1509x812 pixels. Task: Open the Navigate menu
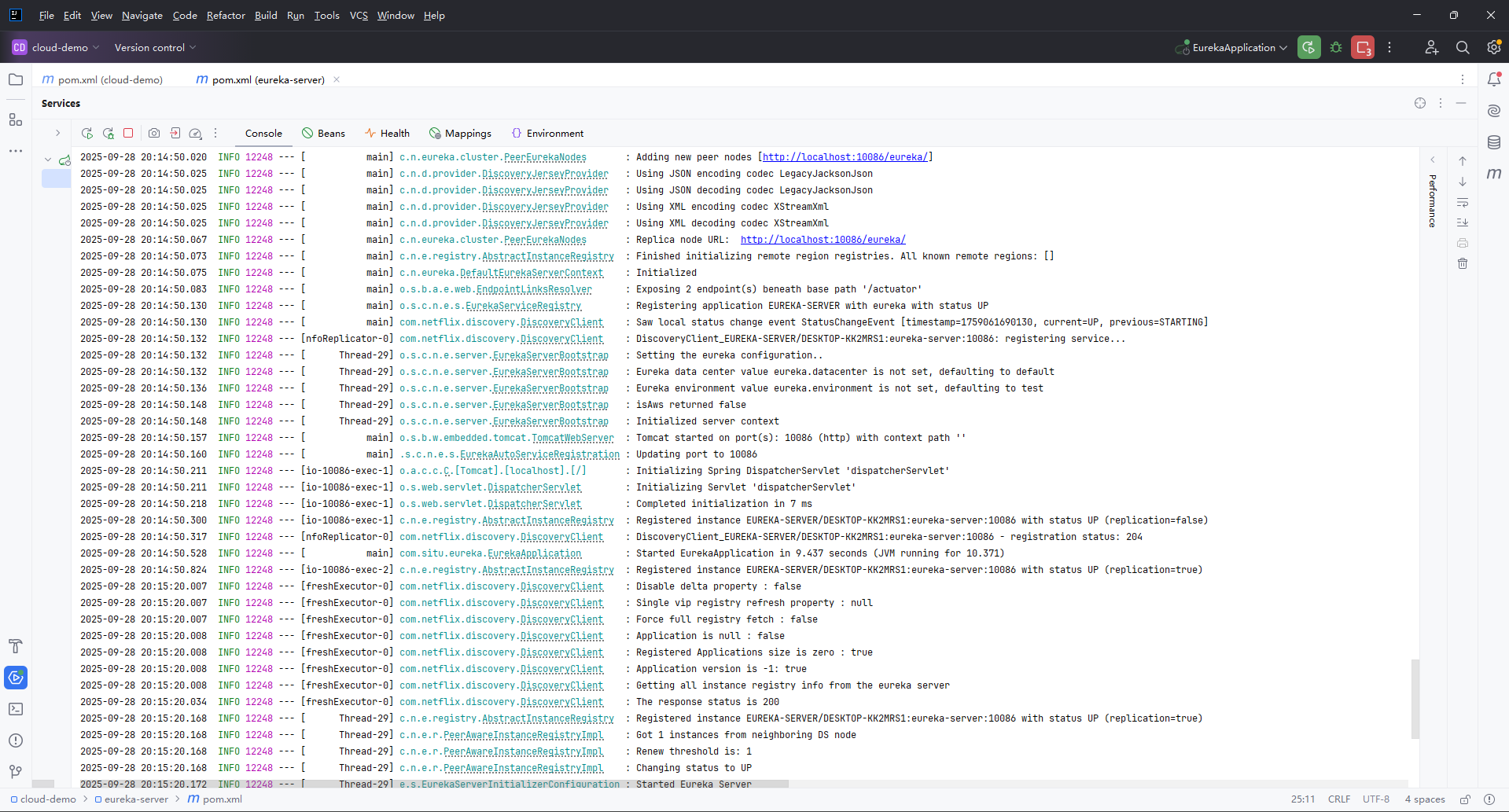click(142, 15)
